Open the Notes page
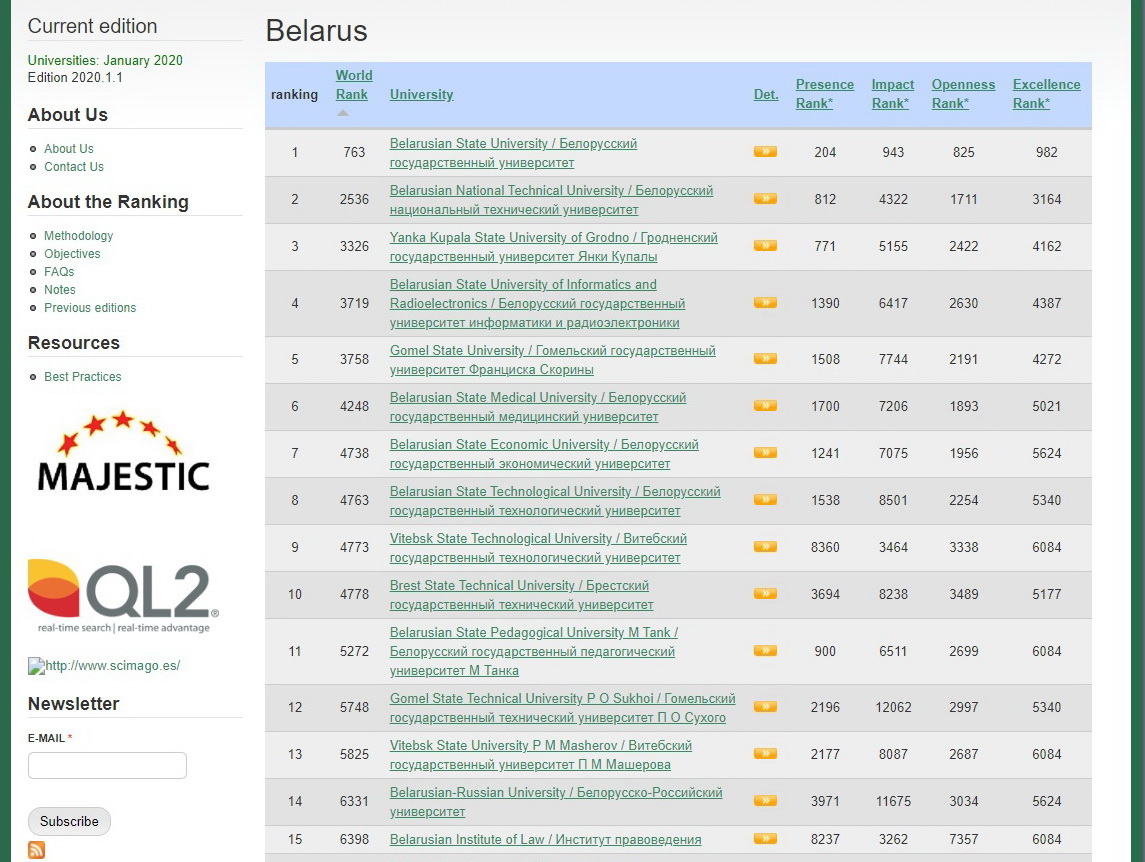Viewport: 1145px width, 862px height. point(60,289)
